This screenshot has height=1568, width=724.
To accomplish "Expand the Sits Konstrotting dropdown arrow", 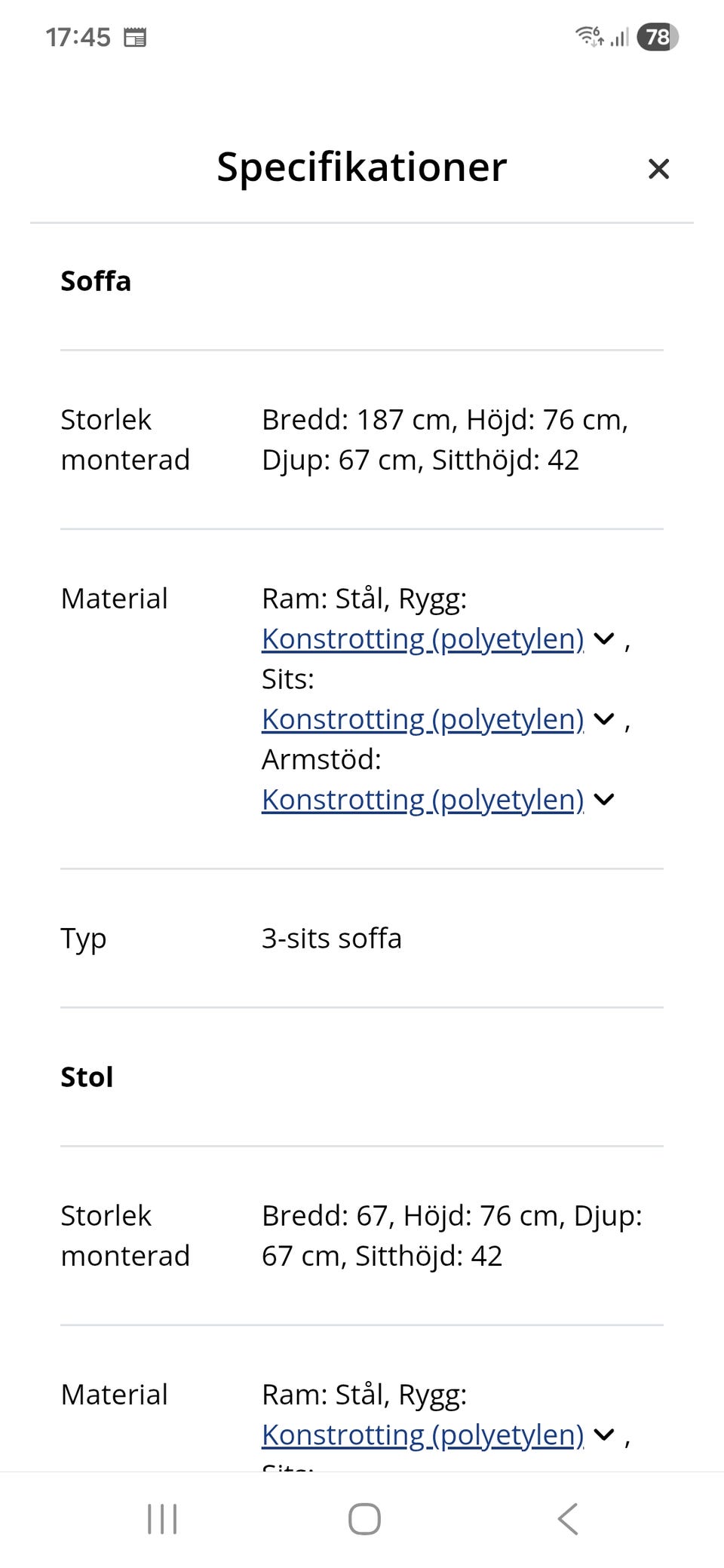I will (603, 720).
